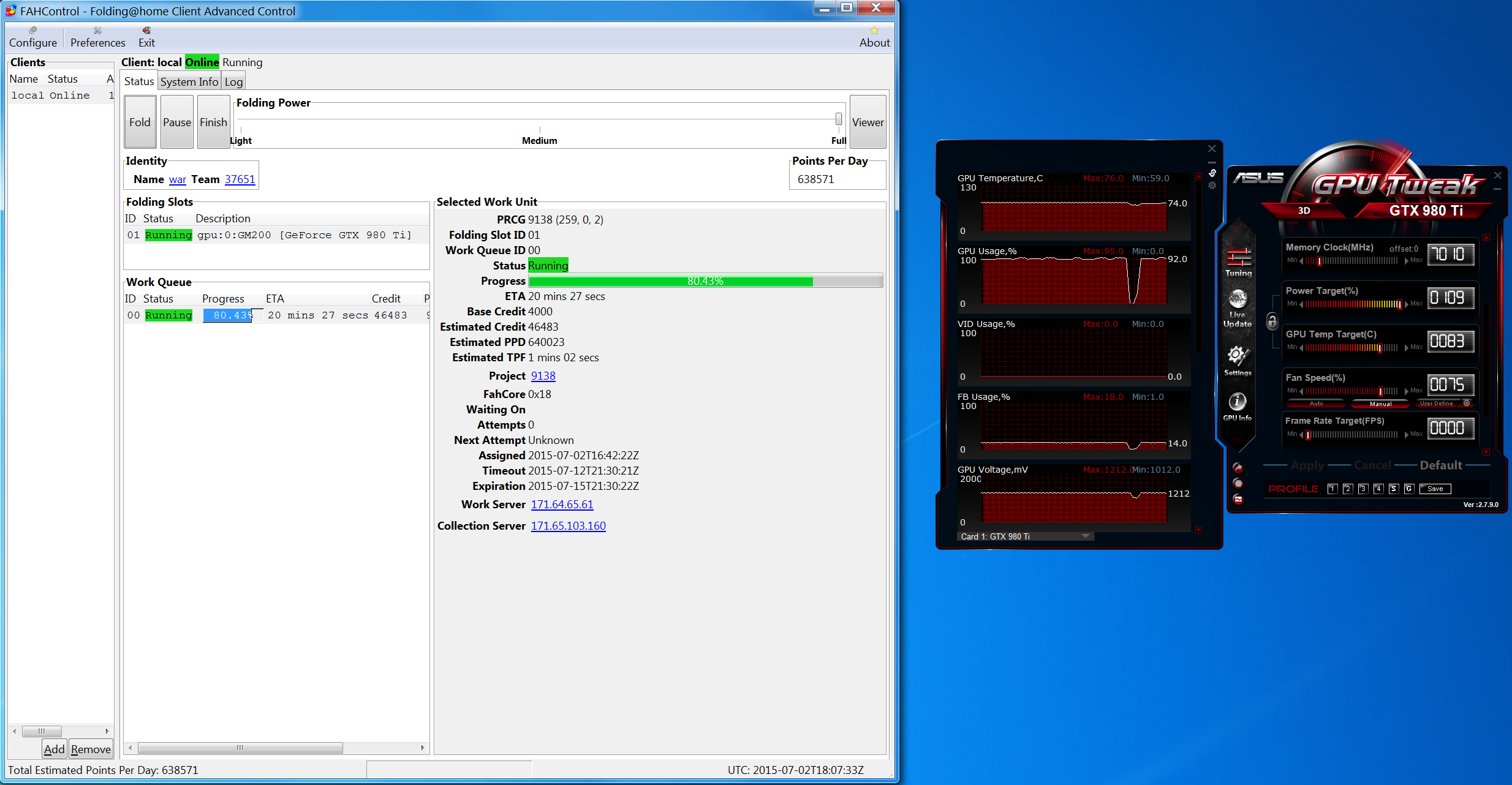Open Configure in FAHControl toolbar
Screen dimensions: 1512x785
pyautogui.click(x=33, y=37)
